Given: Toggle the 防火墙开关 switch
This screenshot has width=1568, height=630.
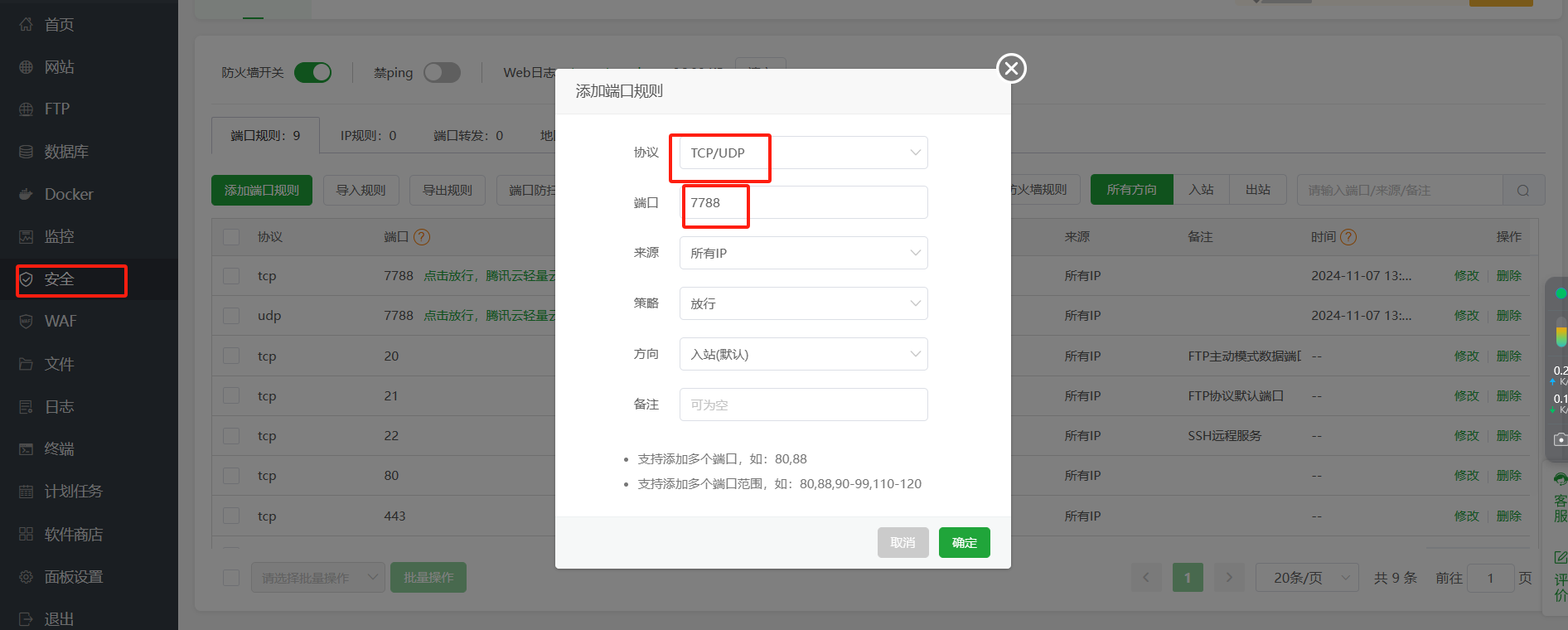Looking at the screenshot, I should [x=313, y=73].
